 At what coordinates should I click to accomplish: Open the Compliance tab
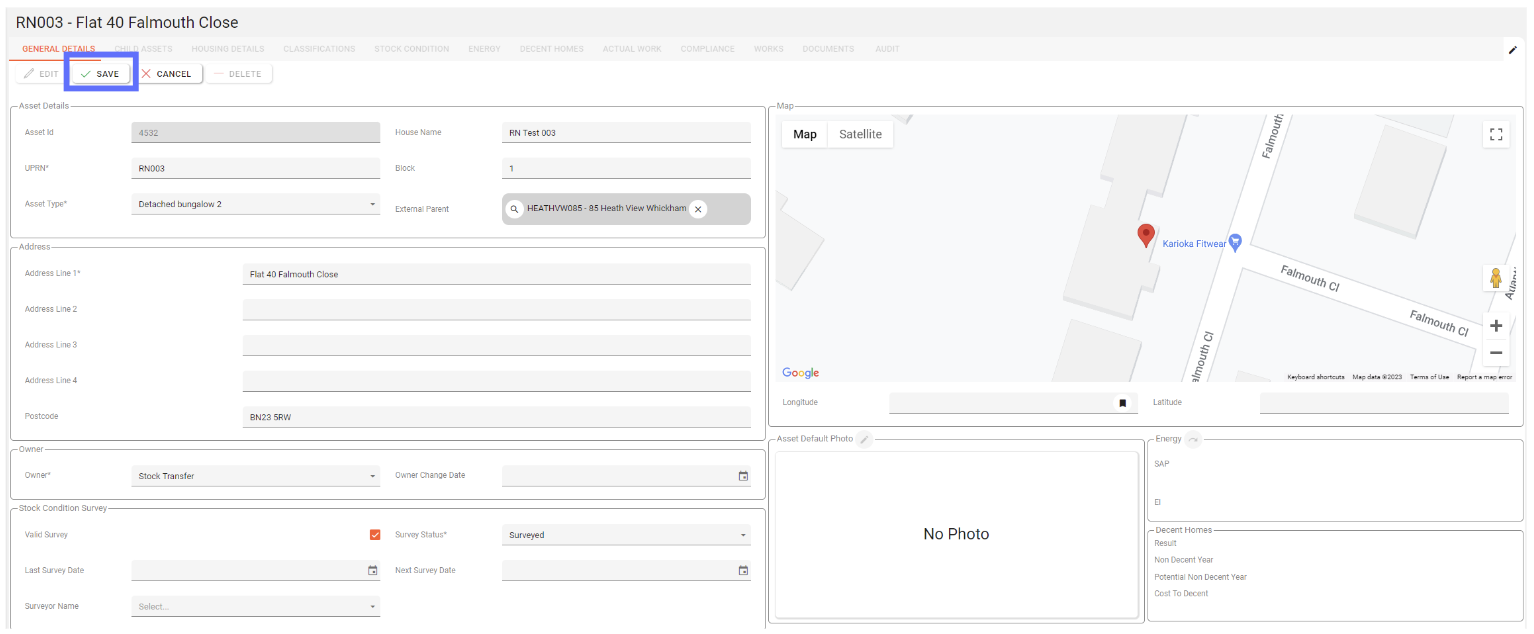[707, 49]
